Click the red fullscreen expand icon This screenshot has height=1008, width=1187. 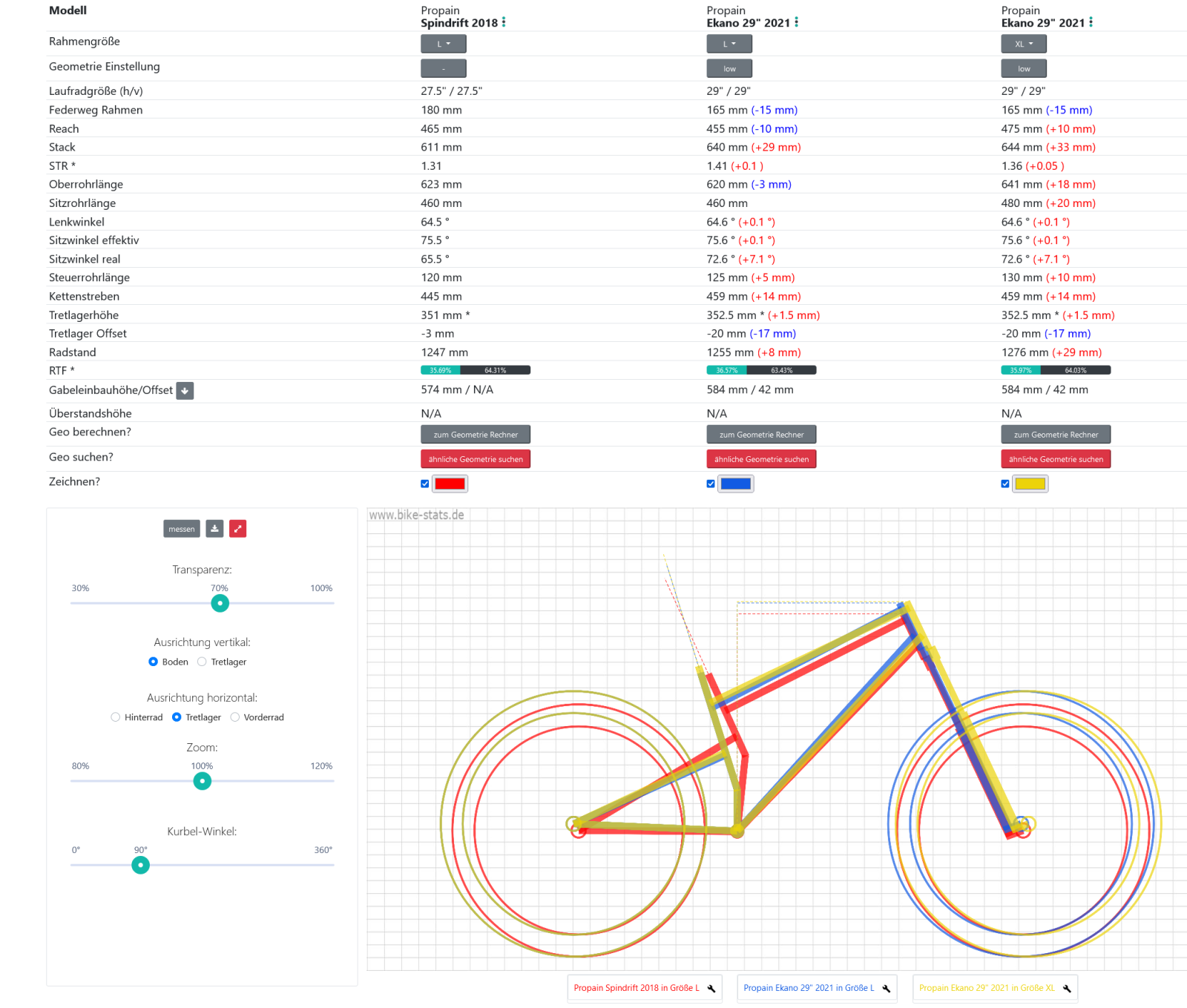(x=237, y=529)
